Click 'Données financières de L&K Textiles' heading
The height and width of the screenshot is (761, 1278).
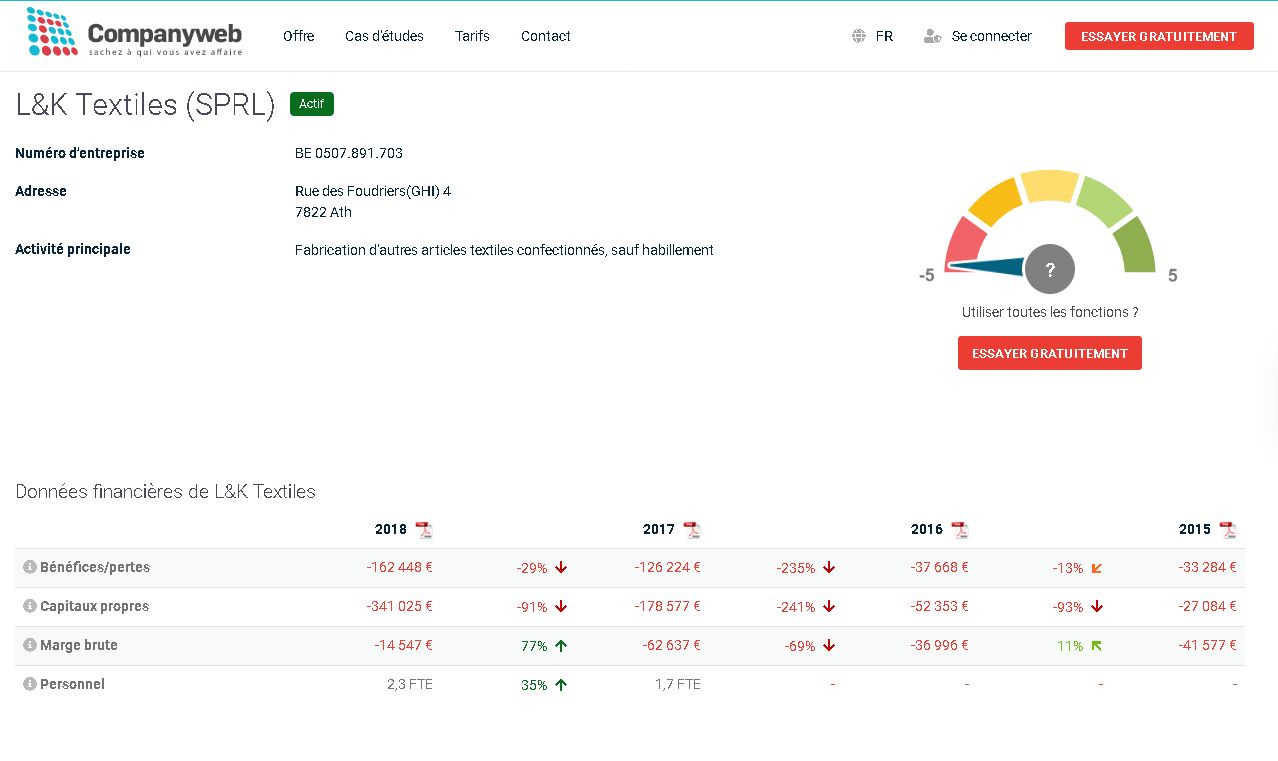[165, 492]
